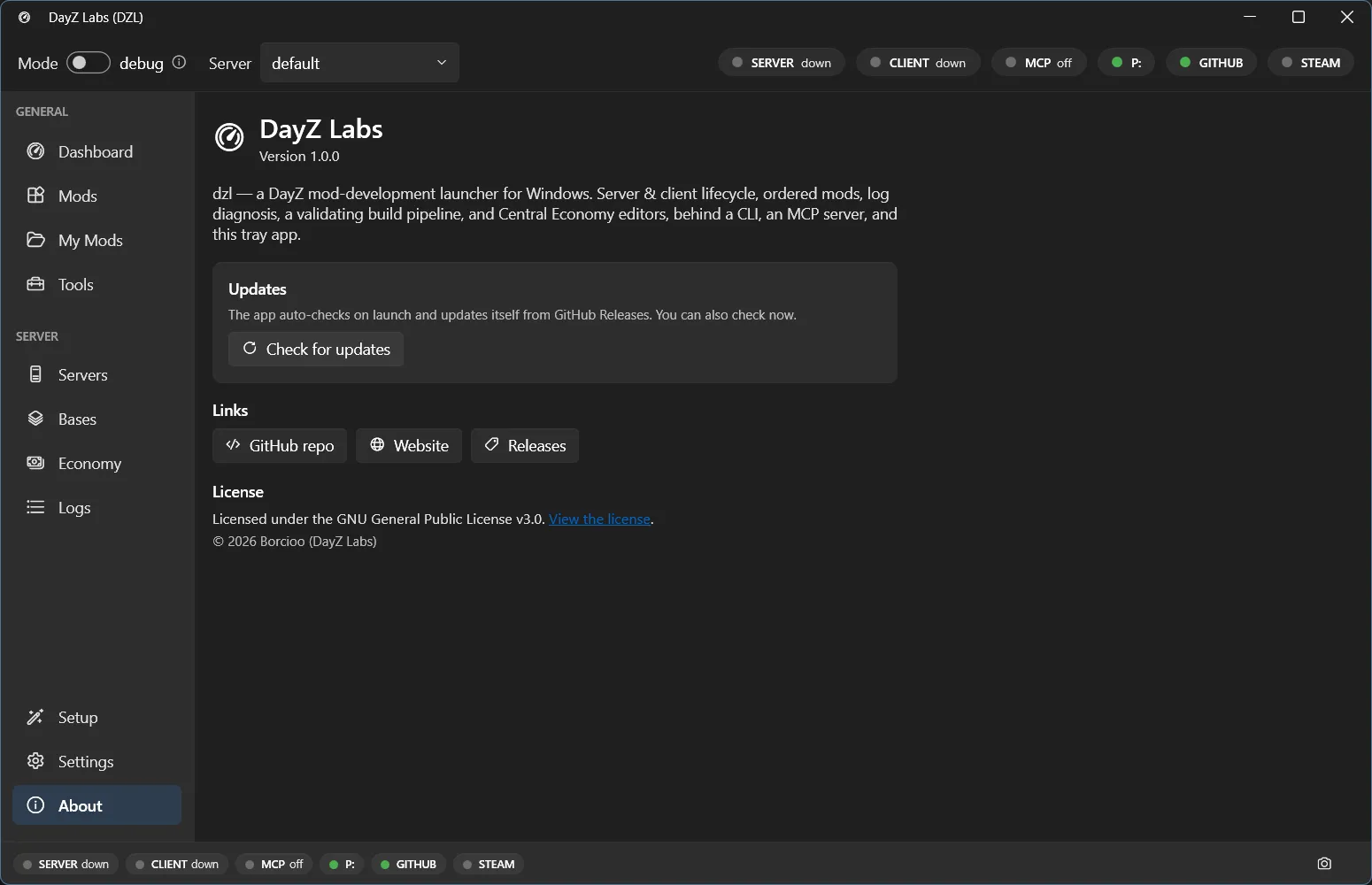Maximize the DayZ Labs window
Viewport: 1372px width, 885px height.
click(x=1299, y=17)
